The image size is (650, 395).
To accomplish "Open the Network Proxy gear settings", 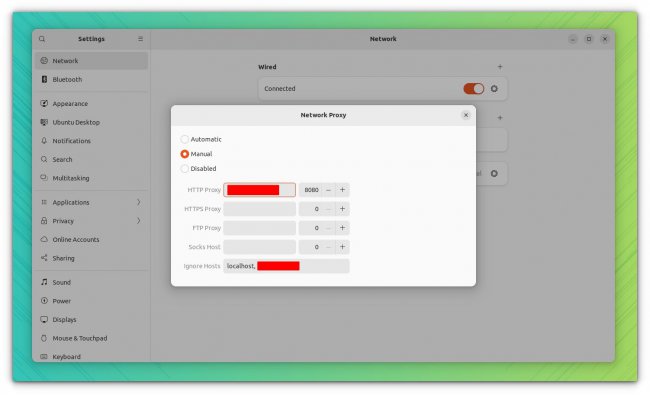I will (x=494, y=173).
